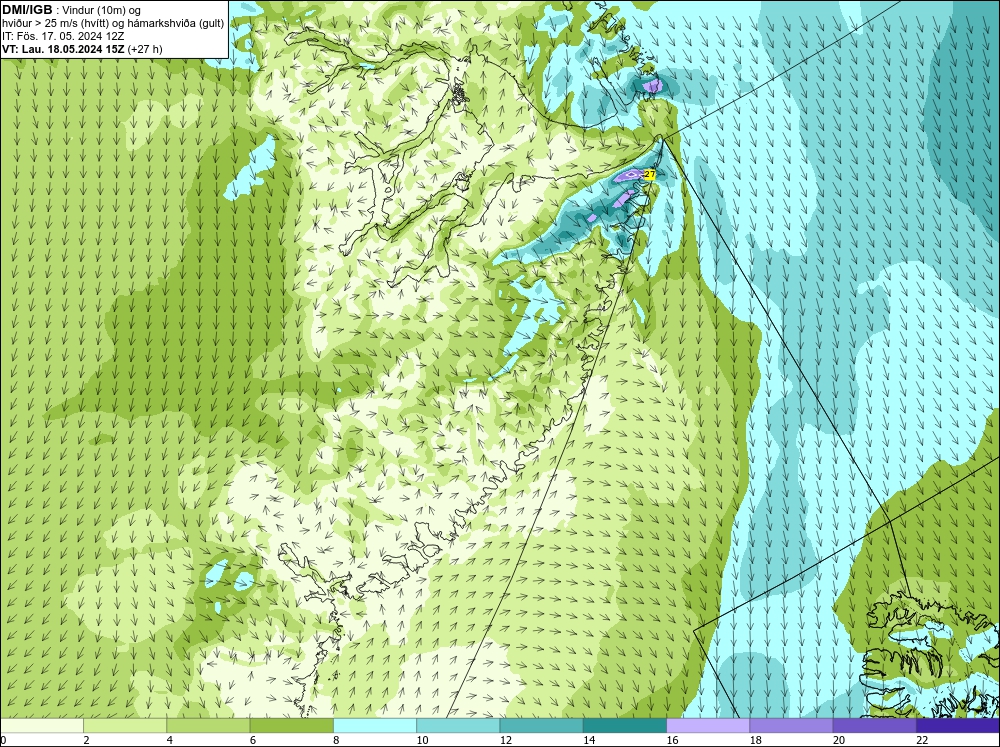Pick the 2–4 m/s light green swatch
The width and height of the screenshot is (1000, 747).
click(125, 725)
